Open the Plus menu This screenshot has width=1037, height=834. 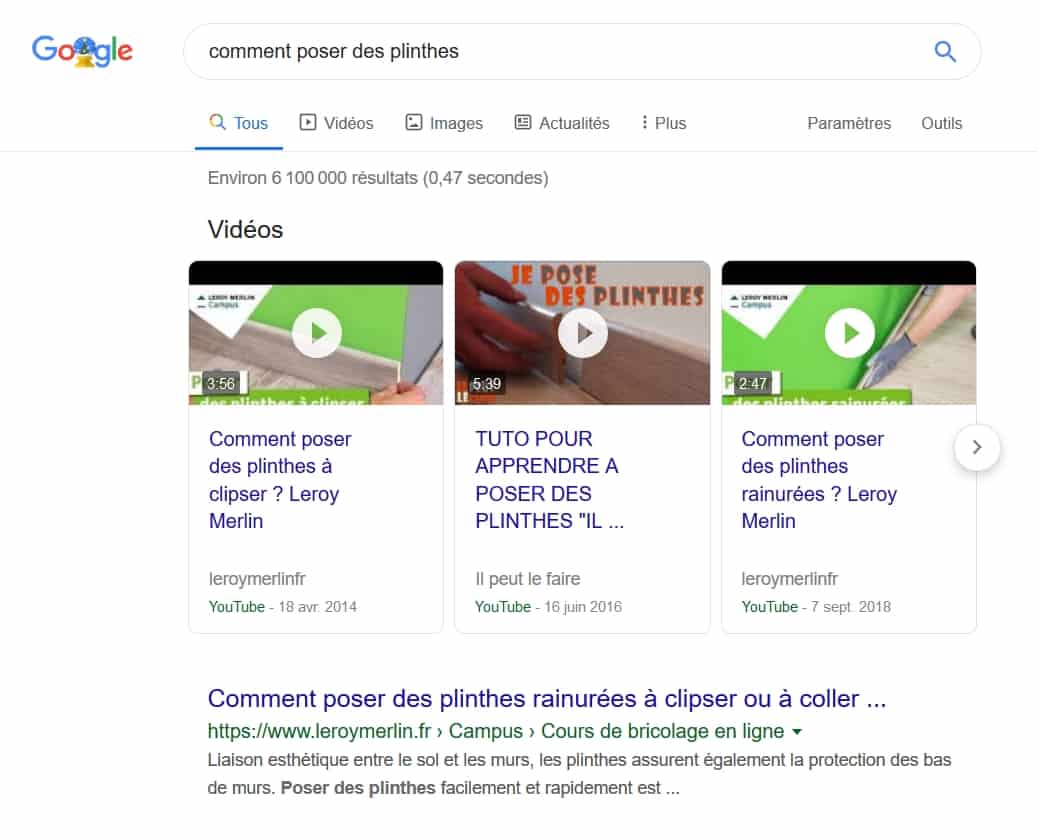[x=664, y=123]
